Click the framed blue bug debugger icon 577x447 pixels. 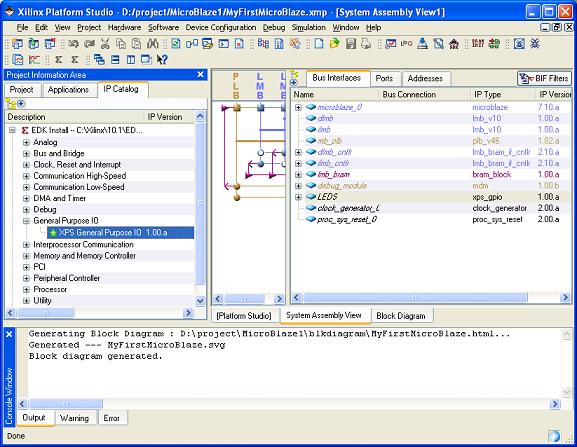(x=519, y=44)
